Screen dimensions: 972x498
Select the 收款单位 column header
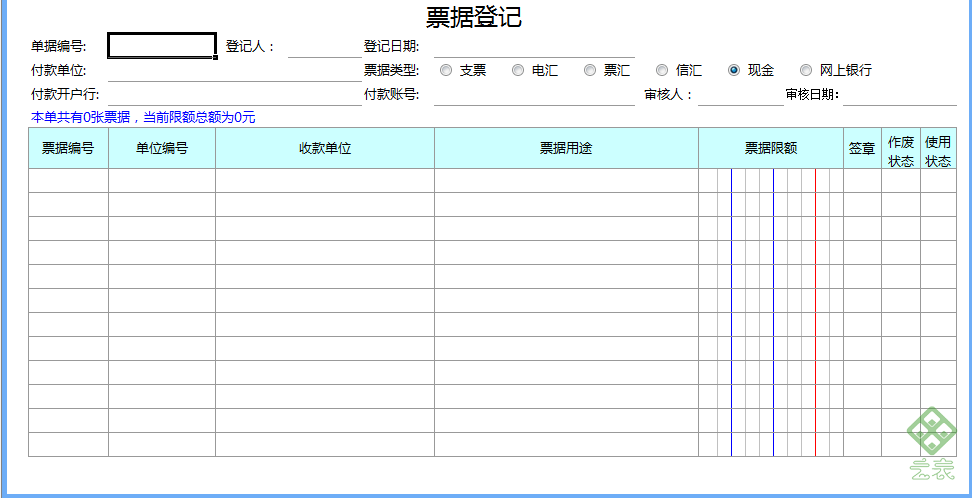pos(325,148)
